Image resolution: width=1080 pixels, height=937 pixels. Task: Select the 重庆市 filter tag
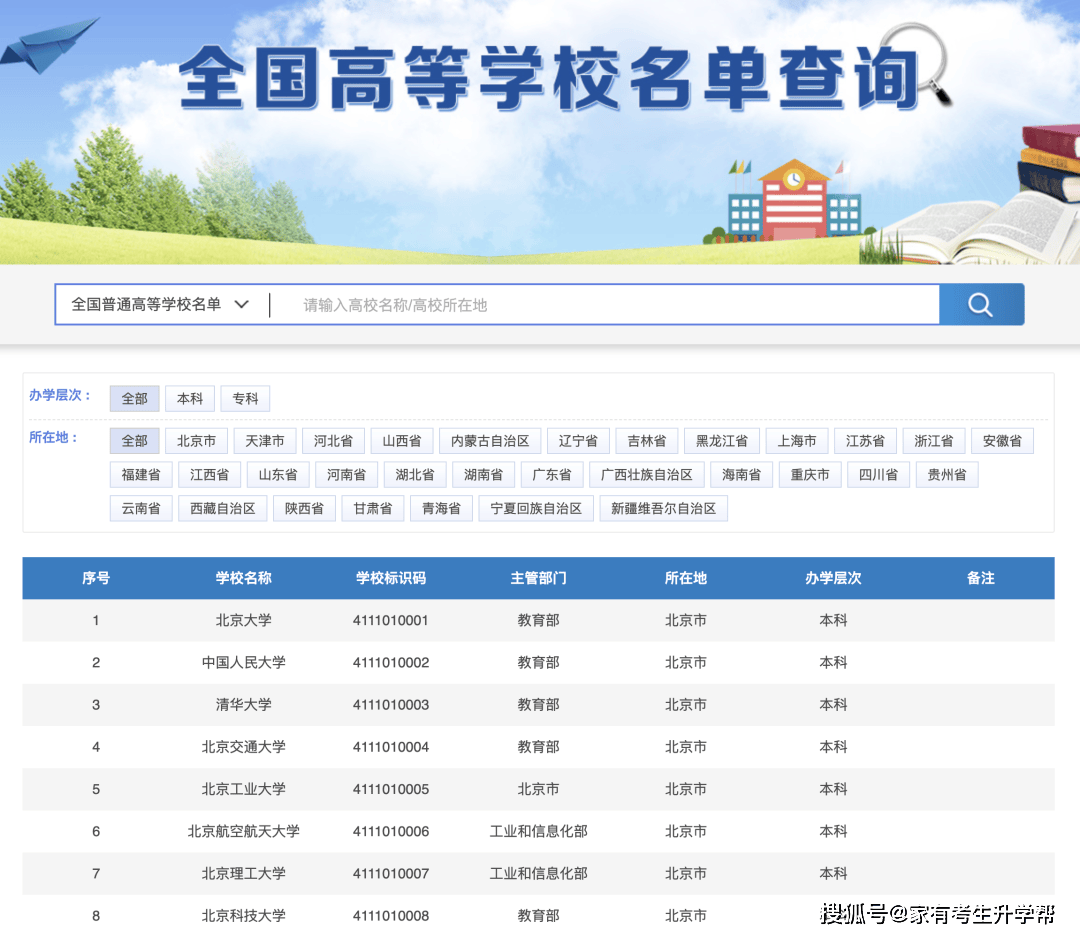(810, 475)
